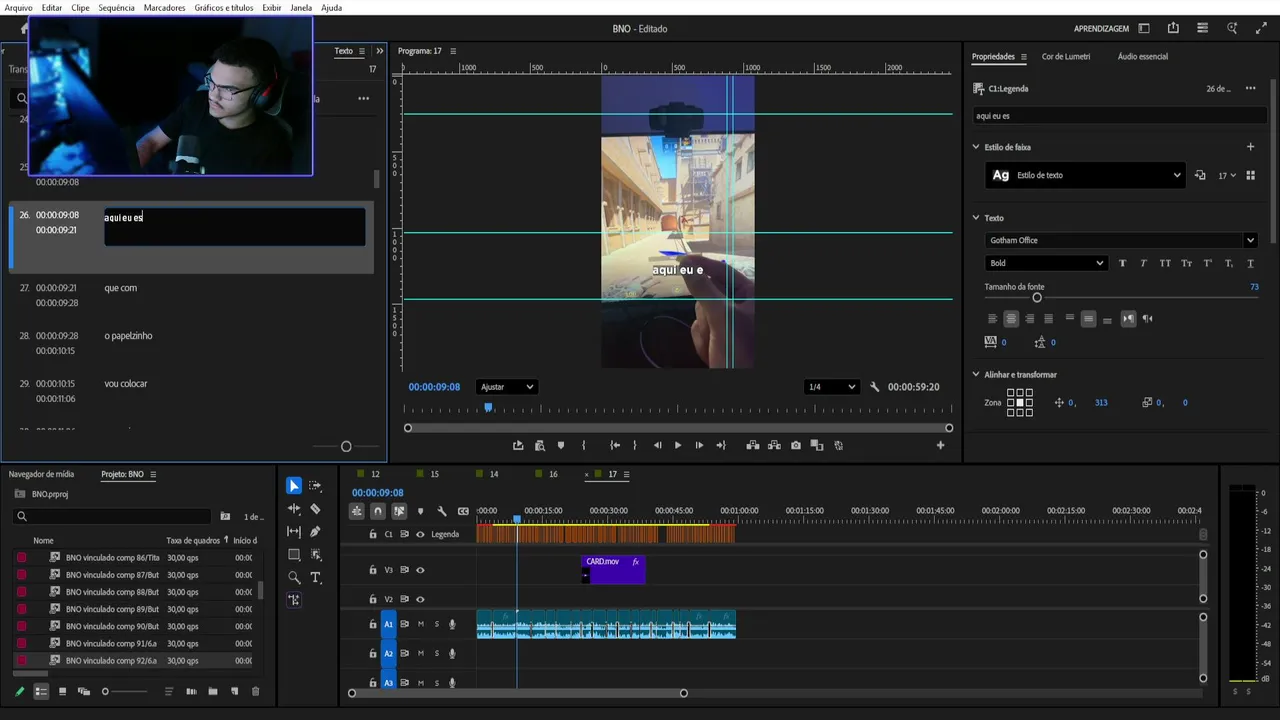Viewport: 1280px width, 720px height.
Task: Apply underline text style
Action: [1250, 263]
